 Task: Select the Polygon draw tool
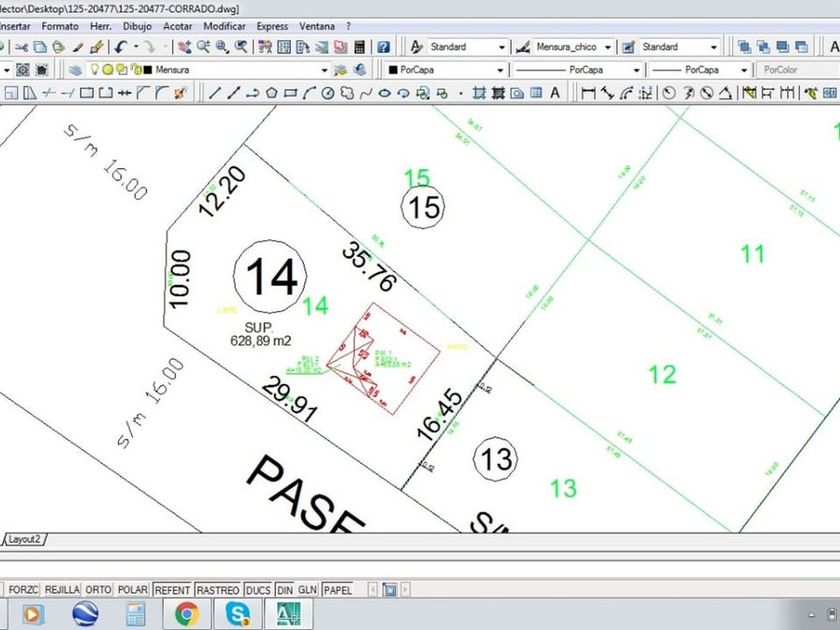pos(271,93)
